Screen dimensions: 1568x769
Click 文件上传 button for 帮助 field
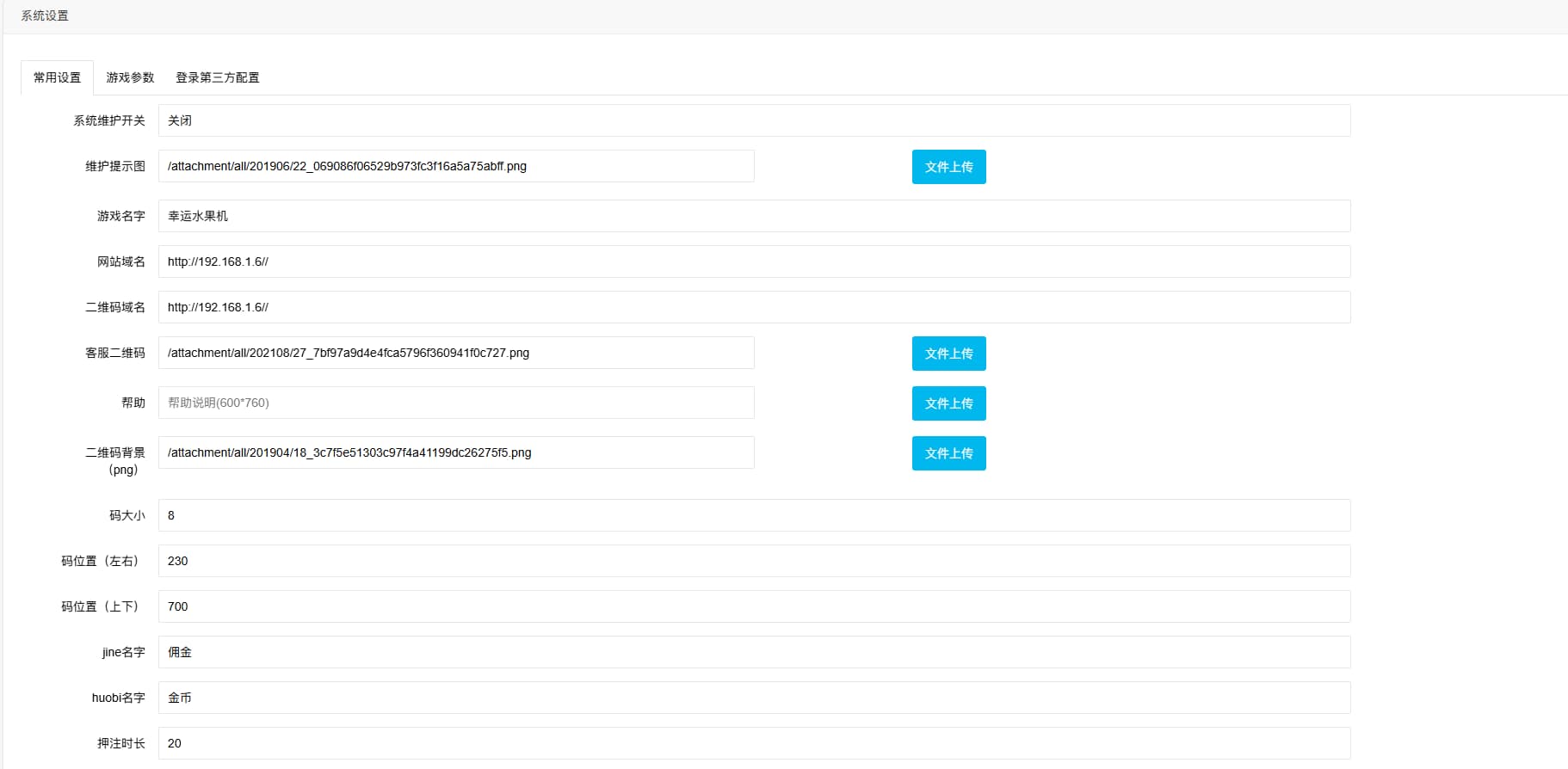pyautogui.click(x=948, y=403)
